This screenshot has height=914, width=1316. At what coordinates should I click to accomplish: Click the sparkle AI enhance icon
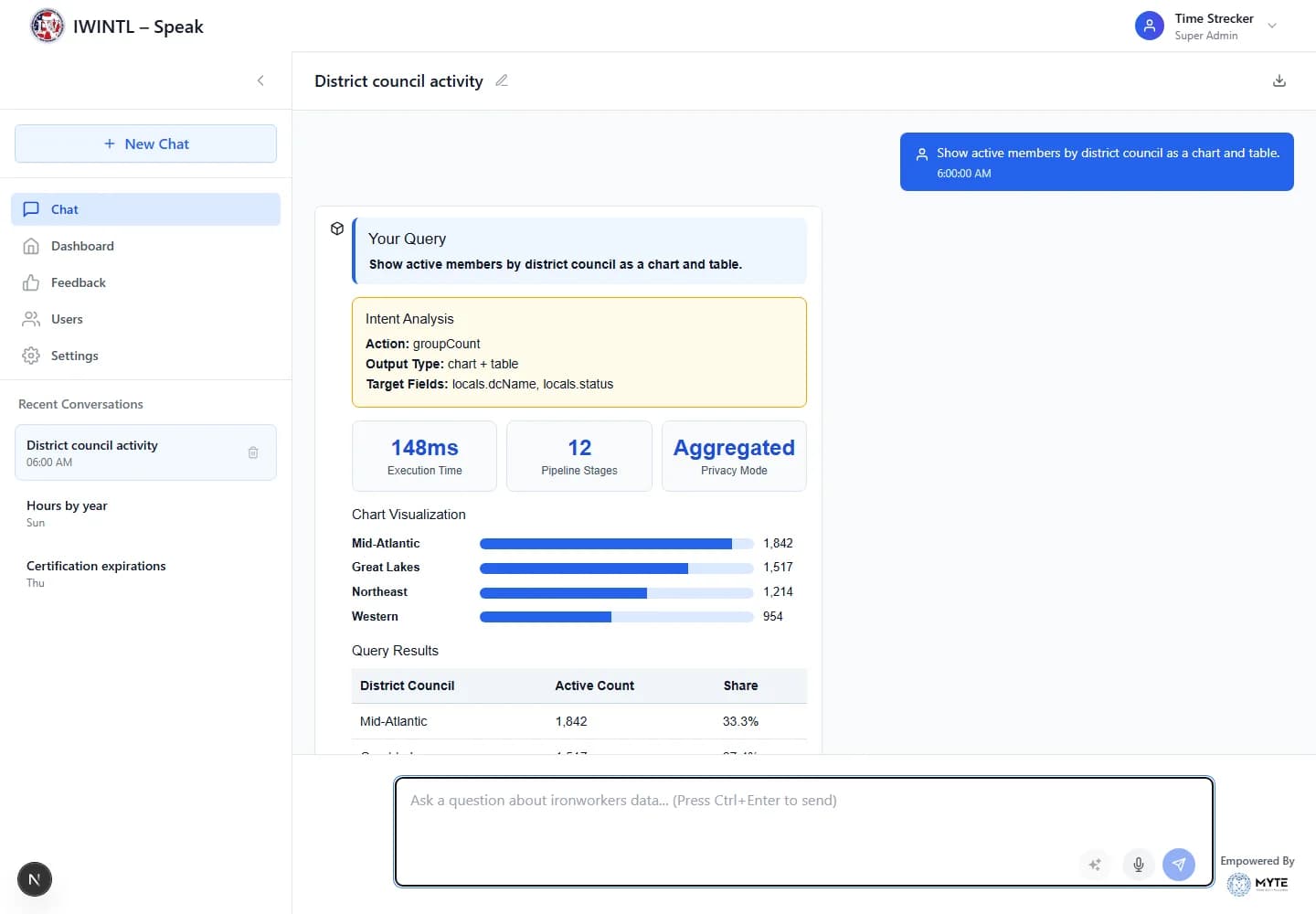click(1095, 864)
